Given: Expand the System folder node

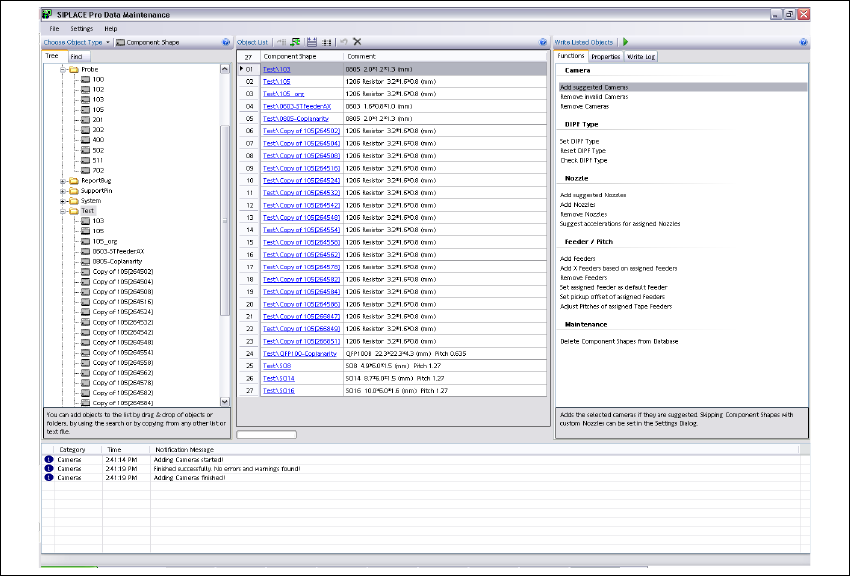Looking at the screenshot, I should [62, 201].
